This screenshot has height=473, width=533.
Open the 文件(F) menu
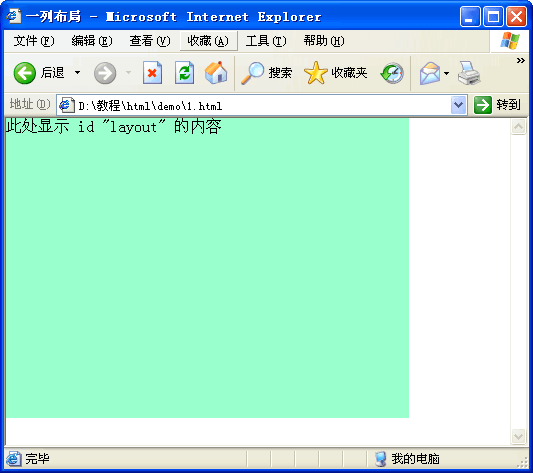click(34, 41)
